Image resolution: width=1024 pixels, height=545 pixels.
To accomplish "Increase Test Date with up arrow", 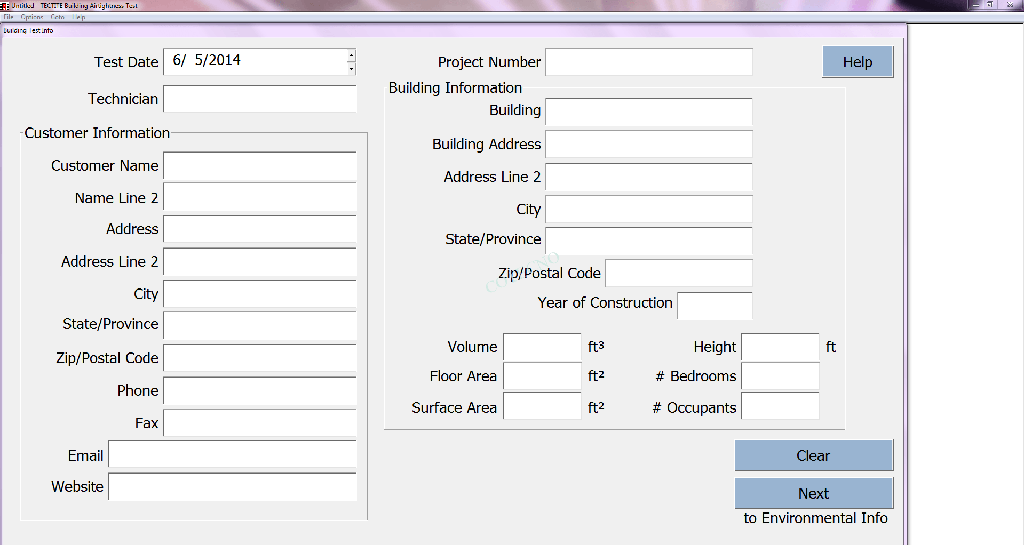I will [351, 55].
